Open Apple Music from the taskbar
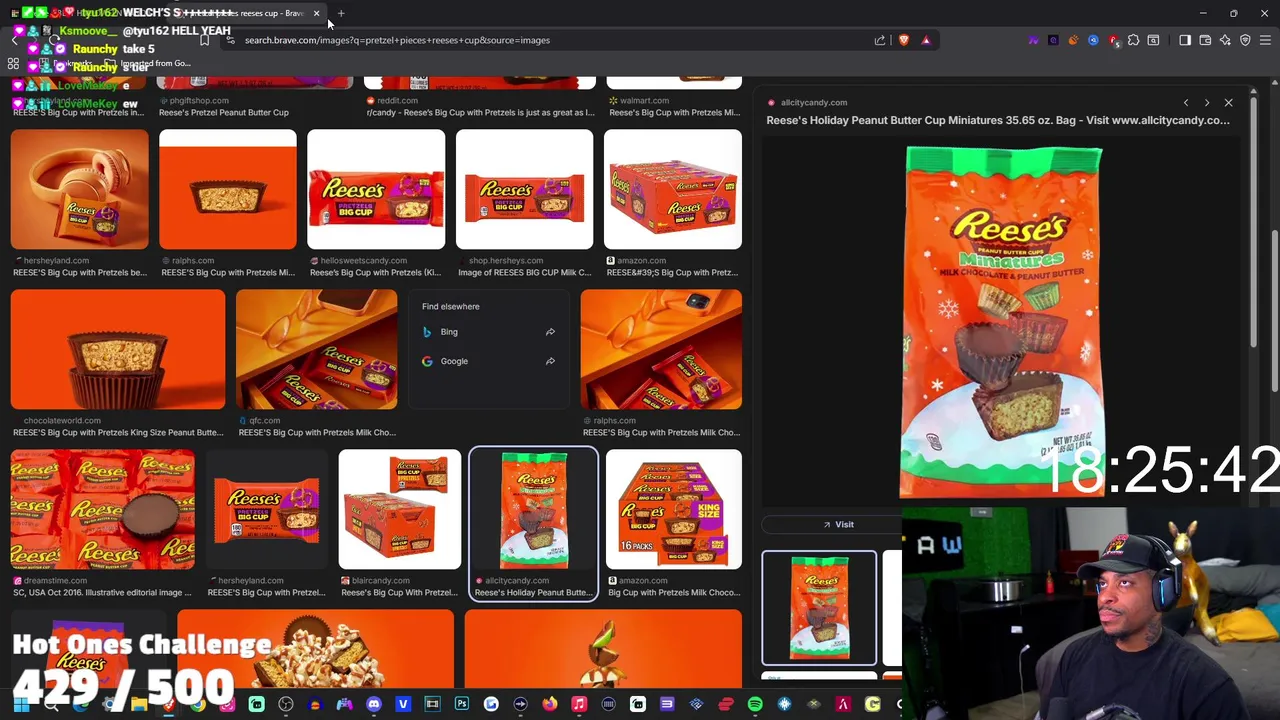 click(579, 705)
